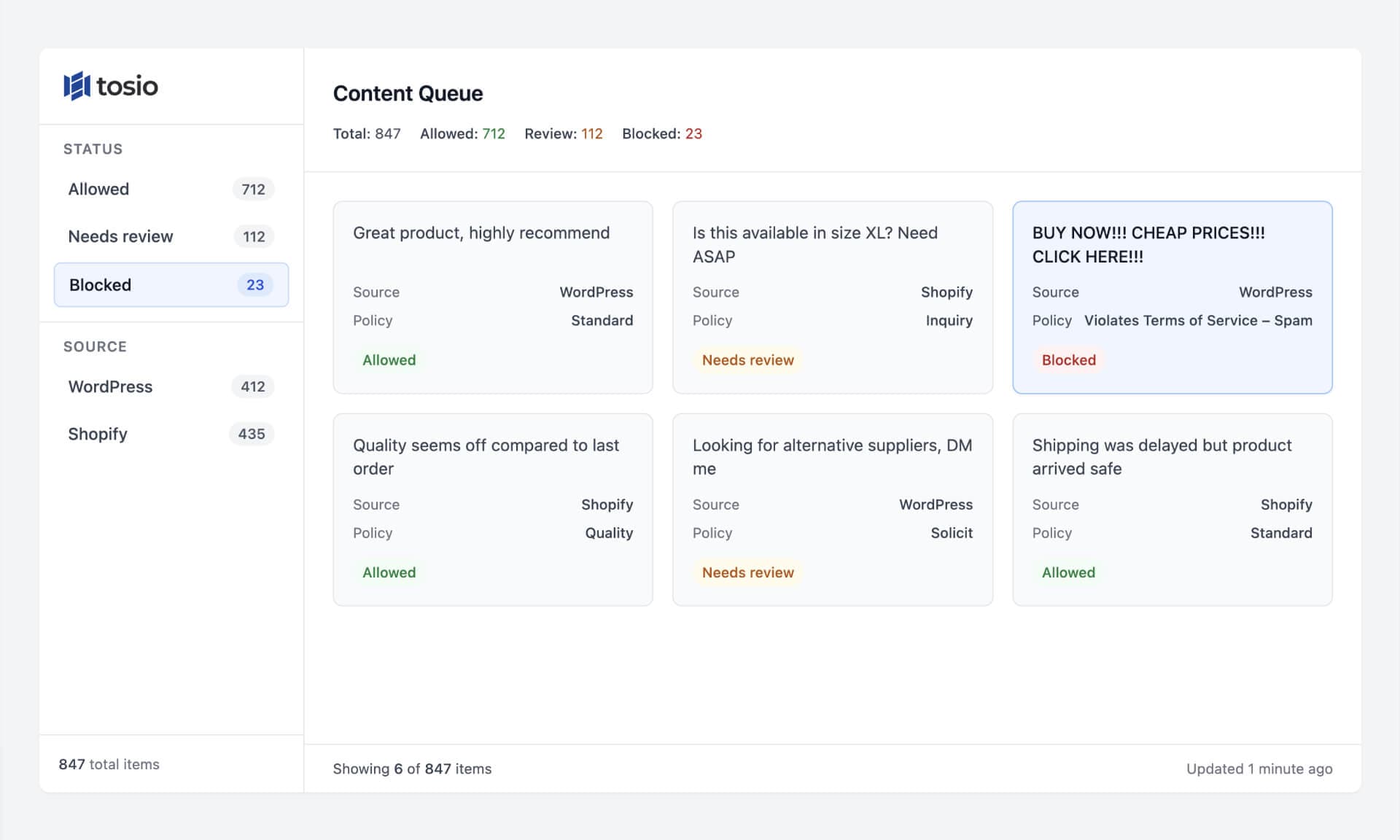Click the 23 badge next to Blocked
This screenshot has width=1400, height=840.
[x=254, y=284]
